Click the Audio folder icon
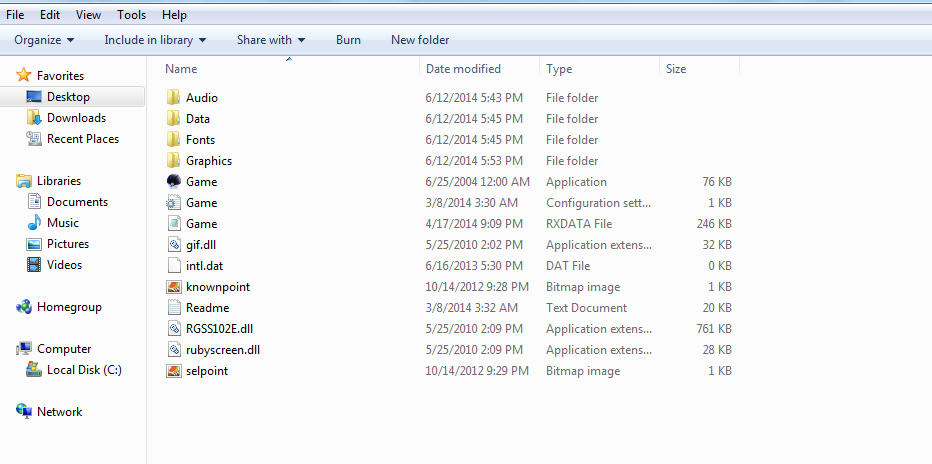The height and width of the screenshot is (464, 932). (x=174, y=98)
